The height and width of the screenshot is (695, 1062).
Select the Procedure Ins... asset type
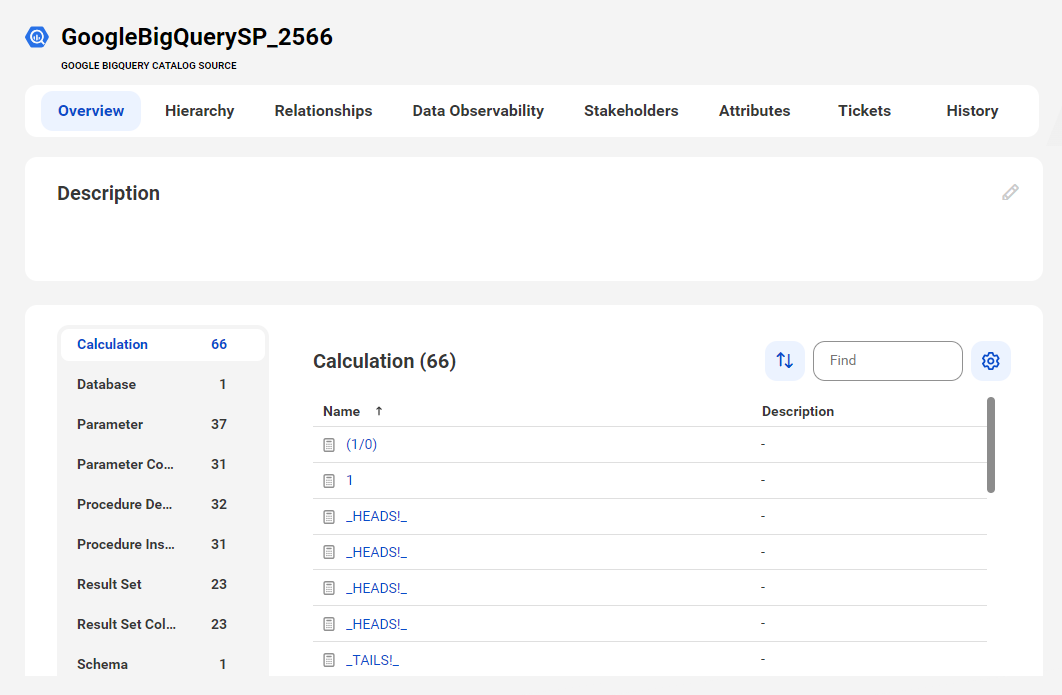[x=163, y=544]
